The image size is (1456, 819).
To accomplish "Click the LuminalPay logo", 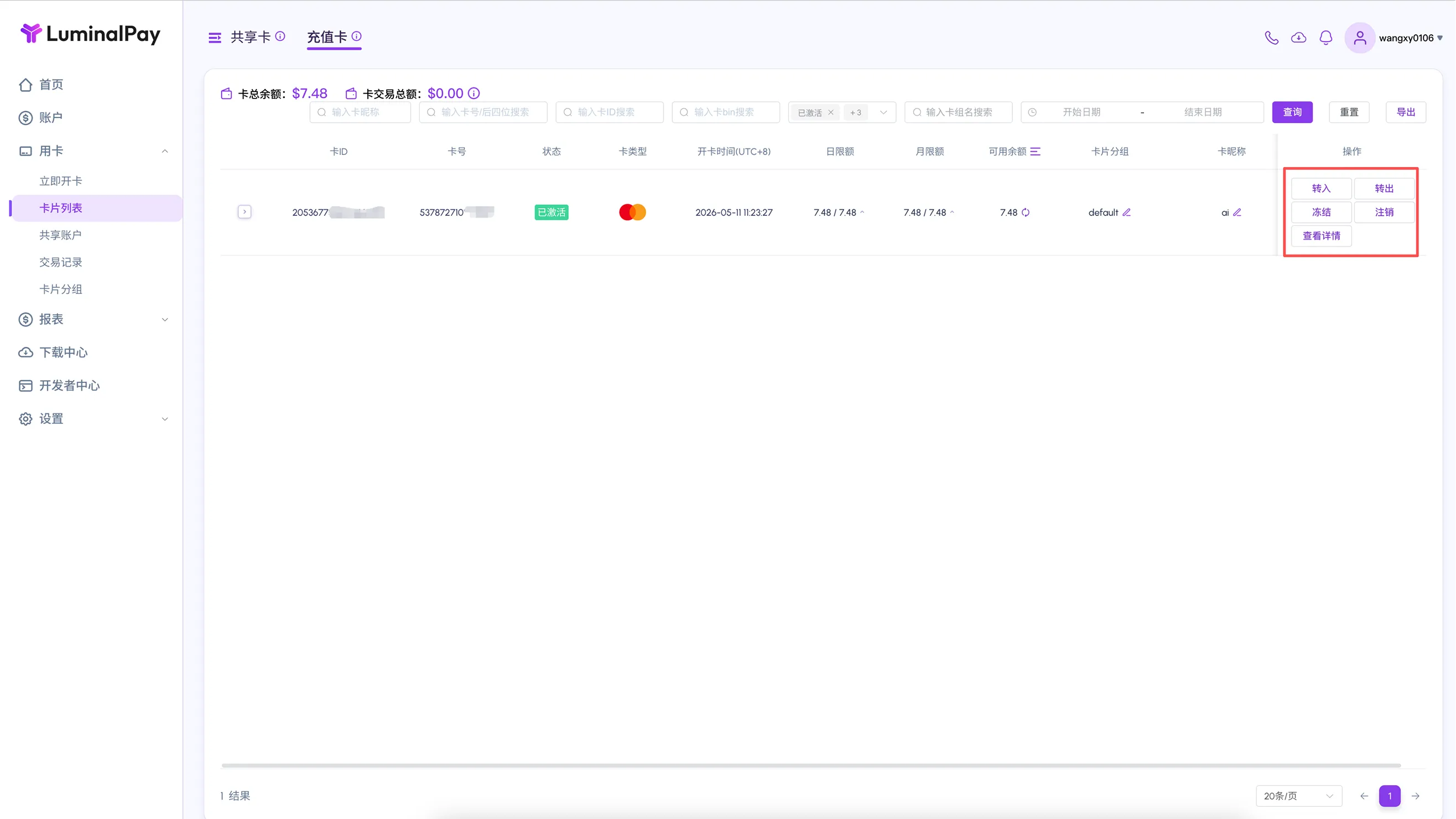I will (x=90, y=34).
